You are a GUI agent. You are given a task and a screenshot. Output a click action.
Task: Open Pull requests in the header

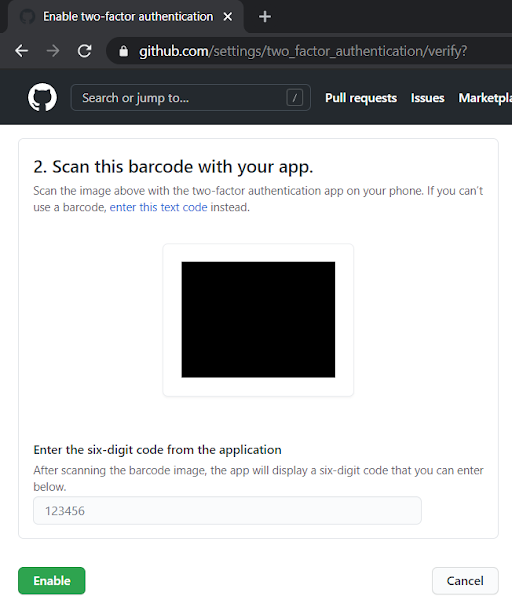(x=361, y=98)
